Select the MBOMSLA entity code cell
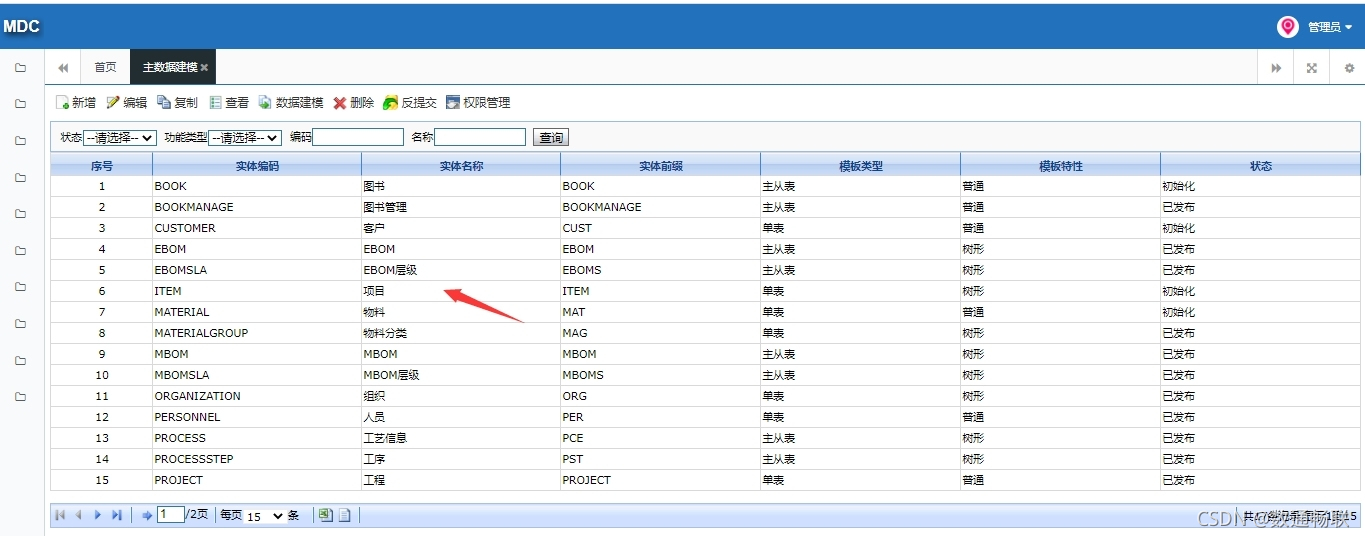The width and height of the screenshot is (1365, 537). click(257, 375)
